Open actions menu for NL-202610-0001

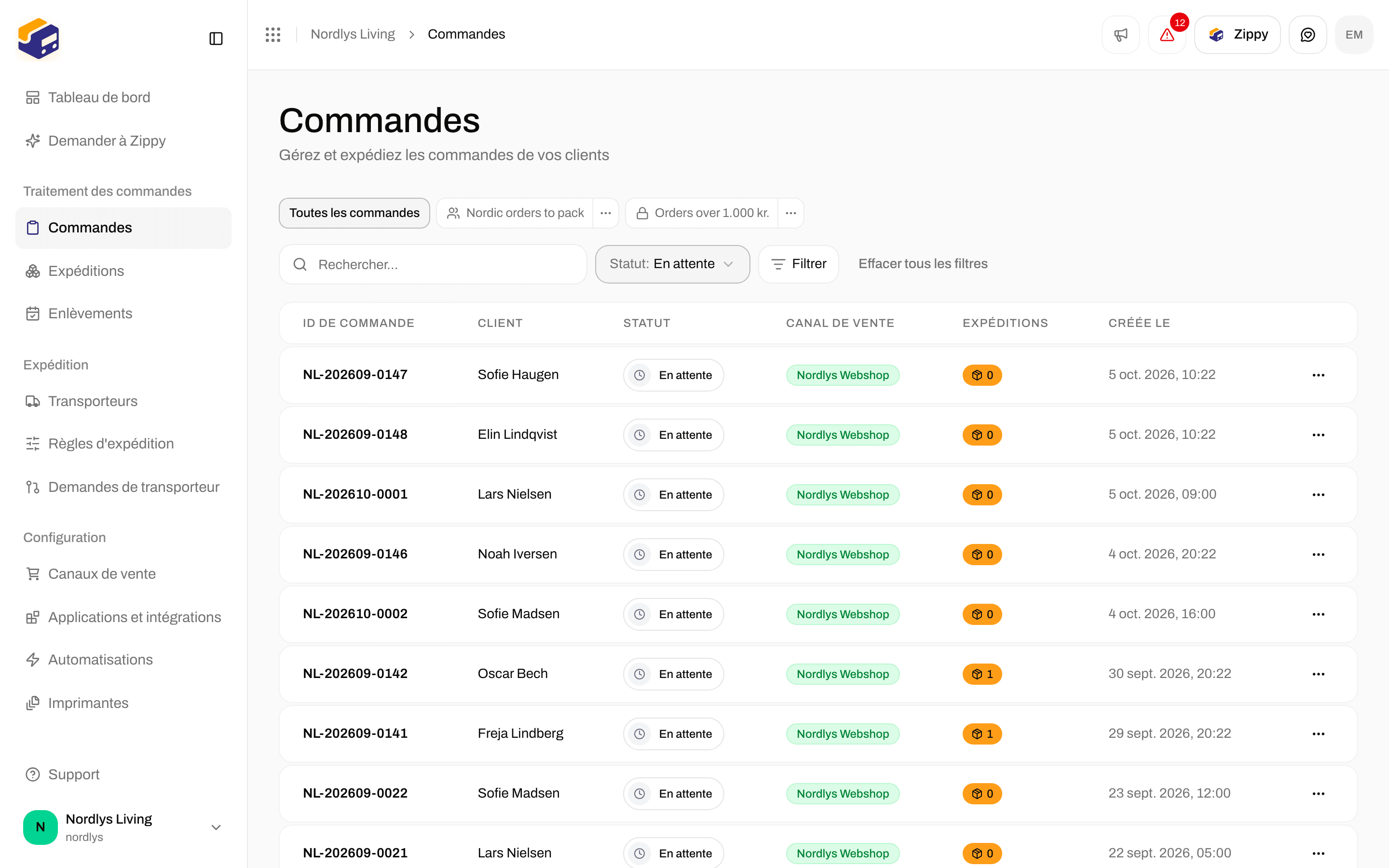click(1319, 494)
